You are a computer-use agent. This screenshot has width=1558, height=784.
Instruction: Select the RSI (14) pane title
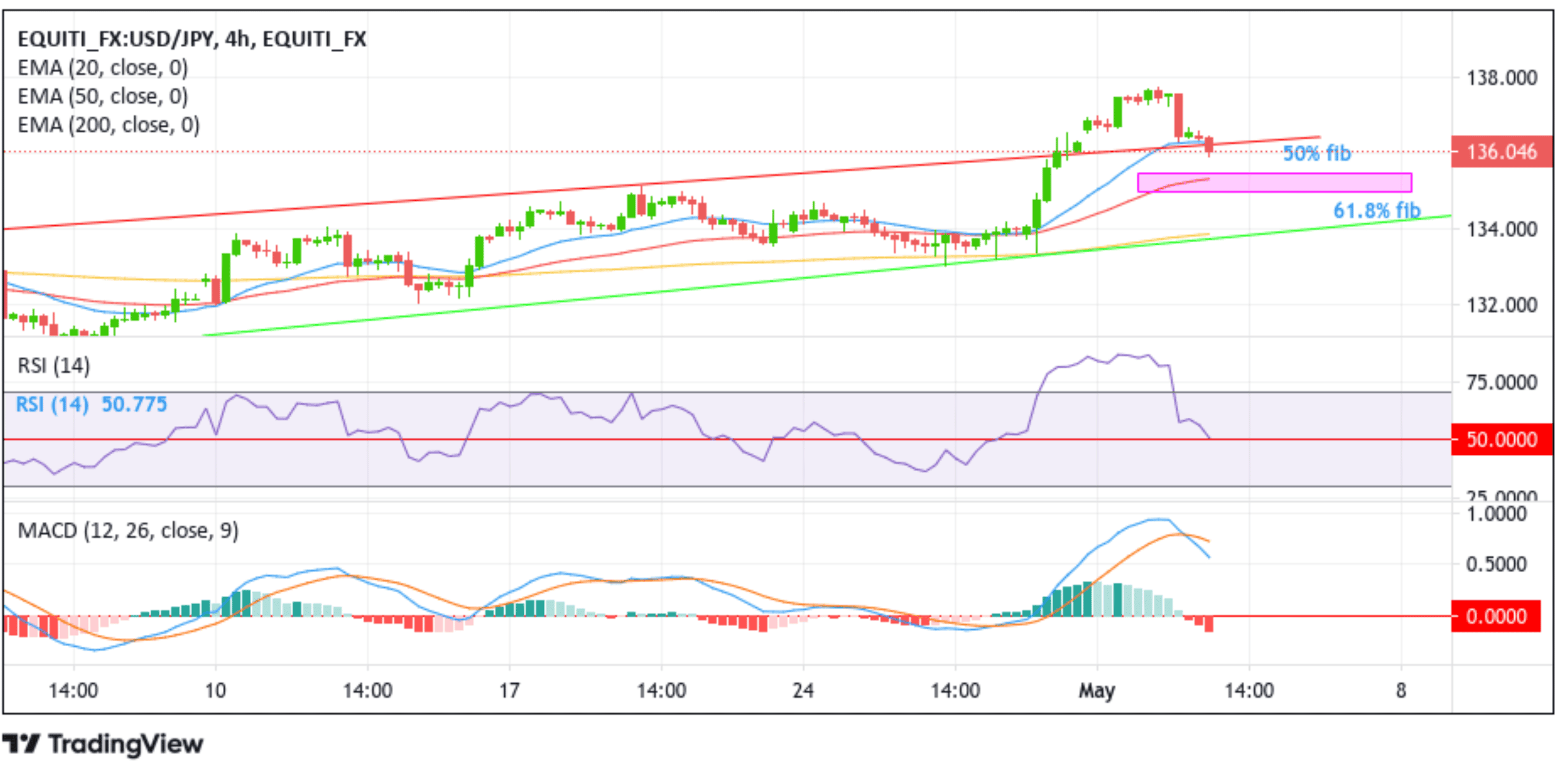click(54, 366)
